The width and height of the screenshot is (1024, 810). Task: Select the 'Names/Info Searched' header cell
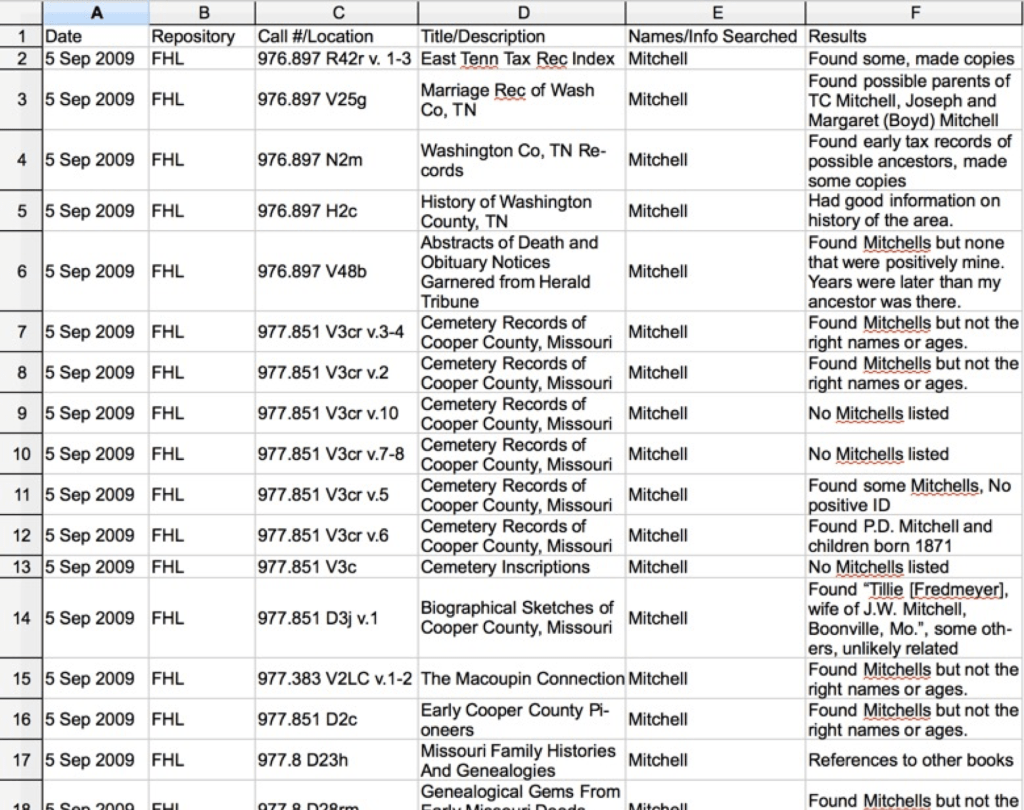713,36
